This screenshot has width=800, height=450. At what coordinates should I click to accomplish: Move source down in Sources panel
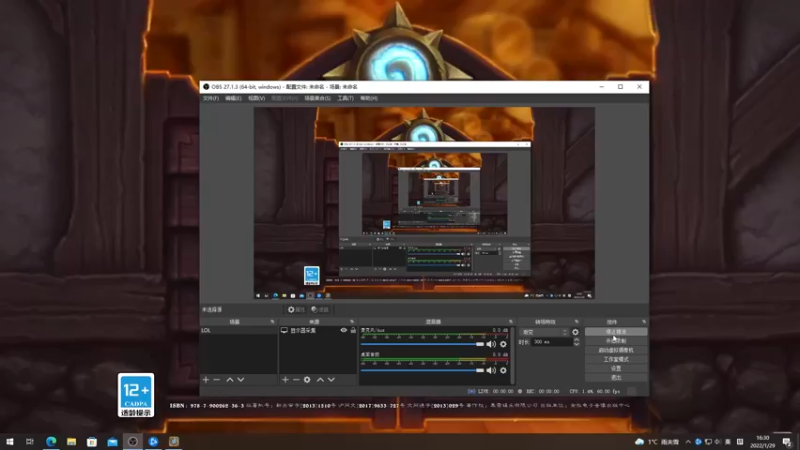331,380
